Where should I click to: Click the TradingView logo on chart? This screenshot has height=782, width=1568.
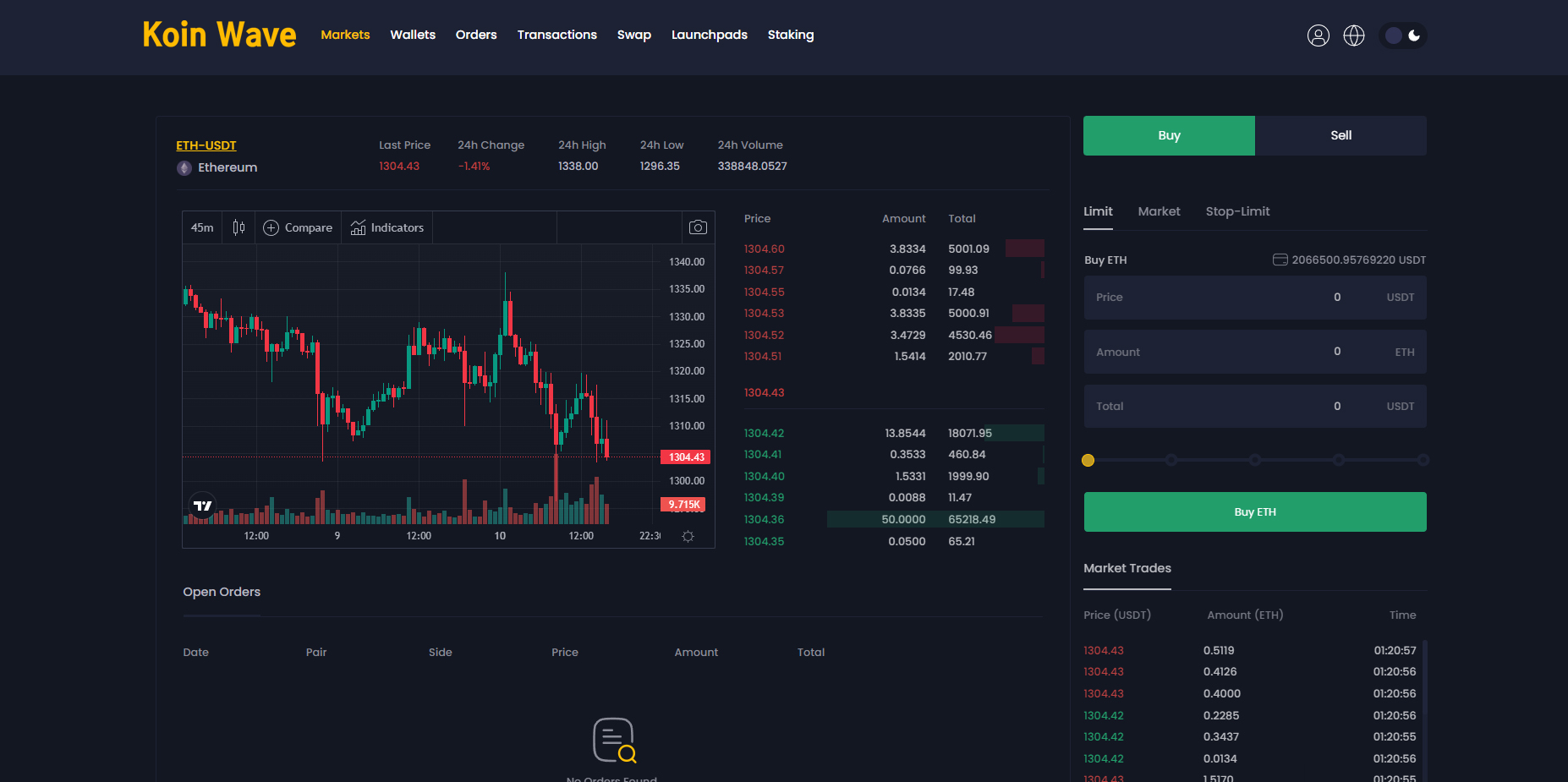(202, 506)
